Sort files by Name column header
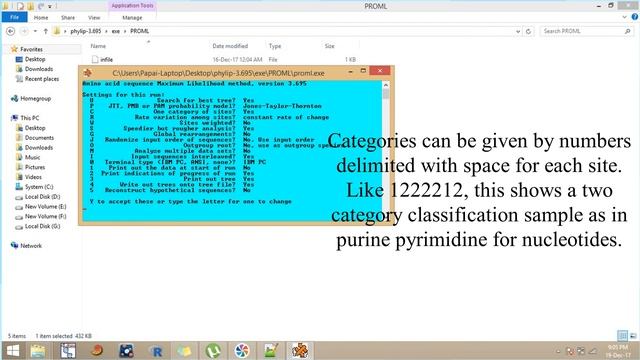This screenshot has height=360, width=640. click(98, 46)
